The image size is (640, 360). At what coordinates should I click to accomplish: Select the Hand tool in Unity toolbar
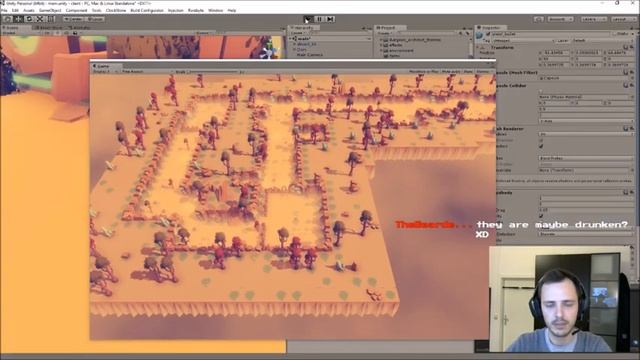(x=8, y=19)
